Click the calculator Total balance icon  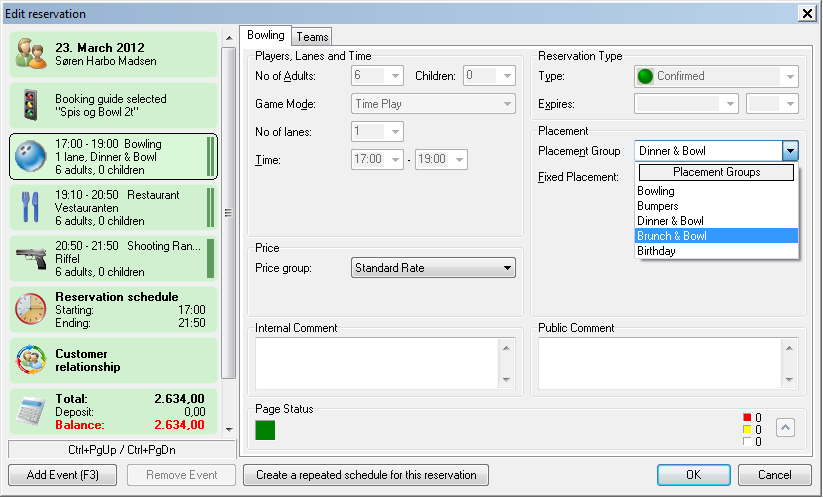click(31, 411)
